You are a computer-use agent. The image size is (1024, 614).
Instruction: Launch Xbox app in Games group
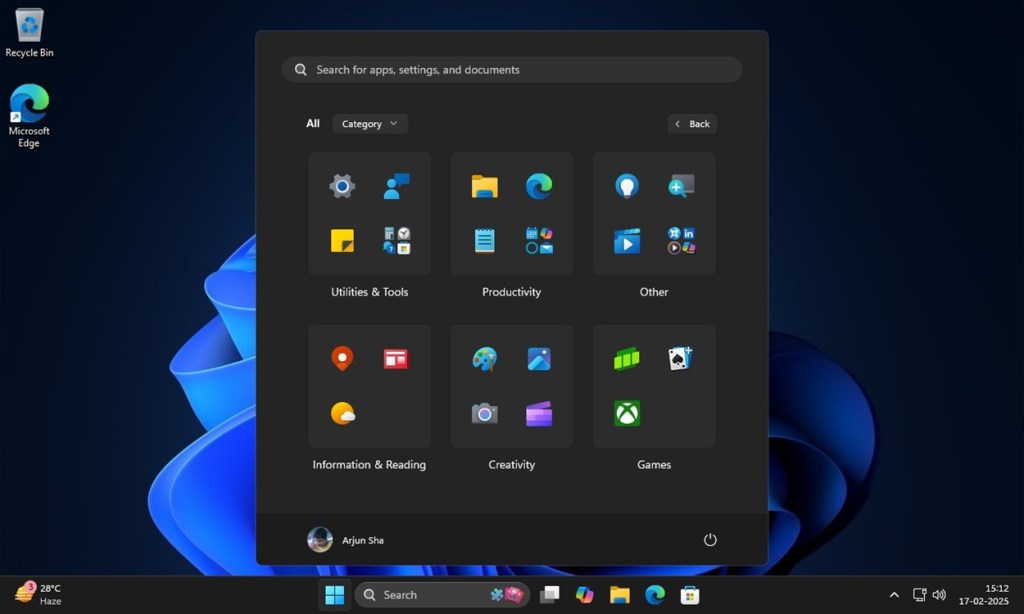tap(627, 413)
